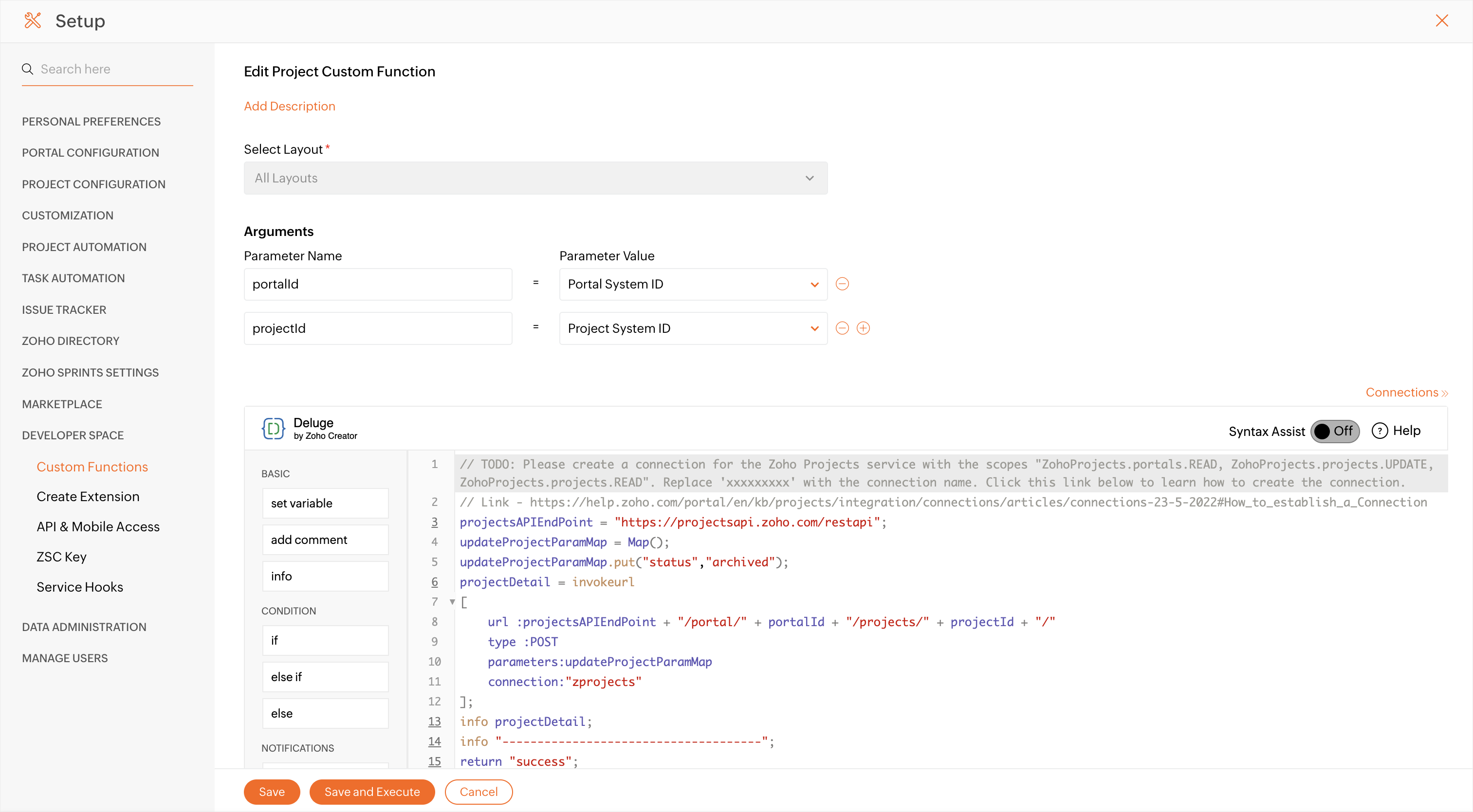
Task: Click line number 15 in editor
Action: coord(435,762)
